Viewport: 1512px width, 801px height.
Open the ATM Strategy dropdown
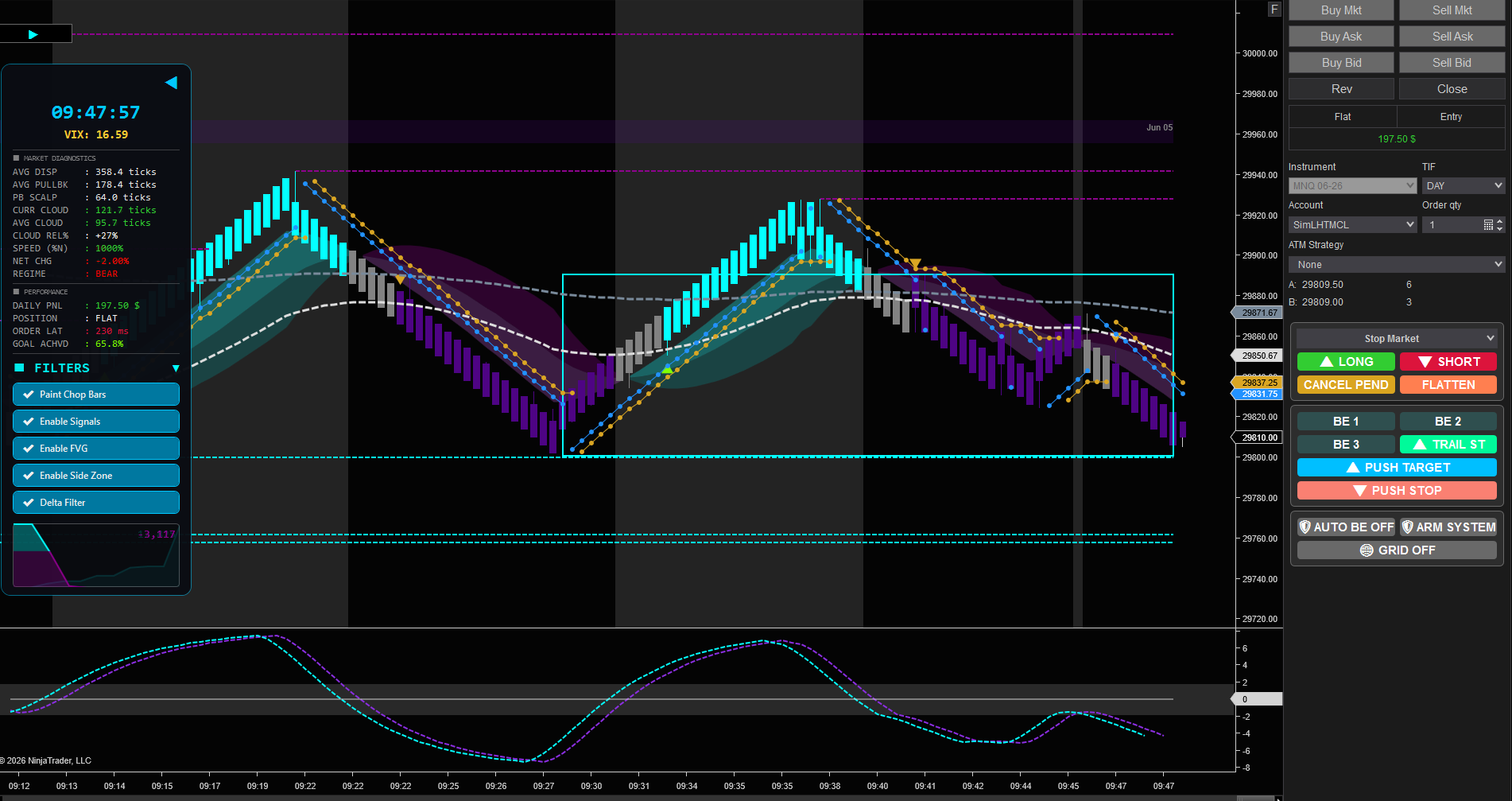point(1397,265)
